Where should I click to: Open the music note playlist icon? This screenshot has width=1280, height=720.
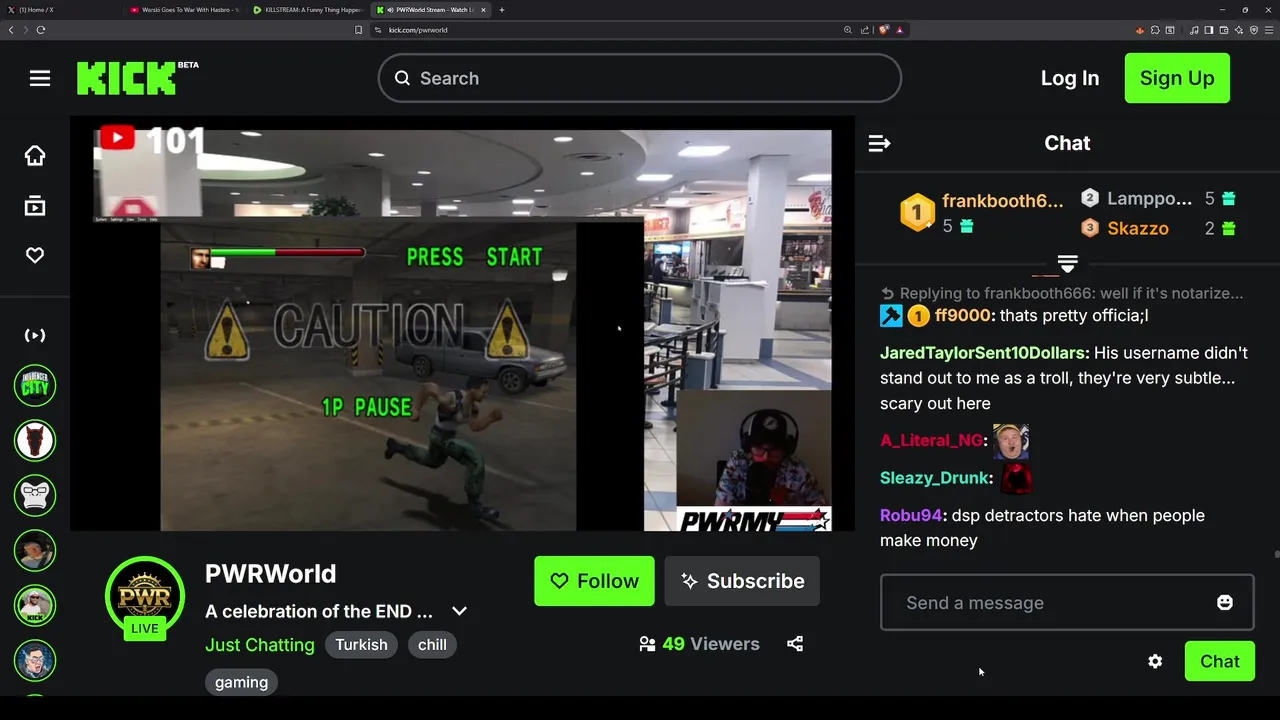(1194, 30)
